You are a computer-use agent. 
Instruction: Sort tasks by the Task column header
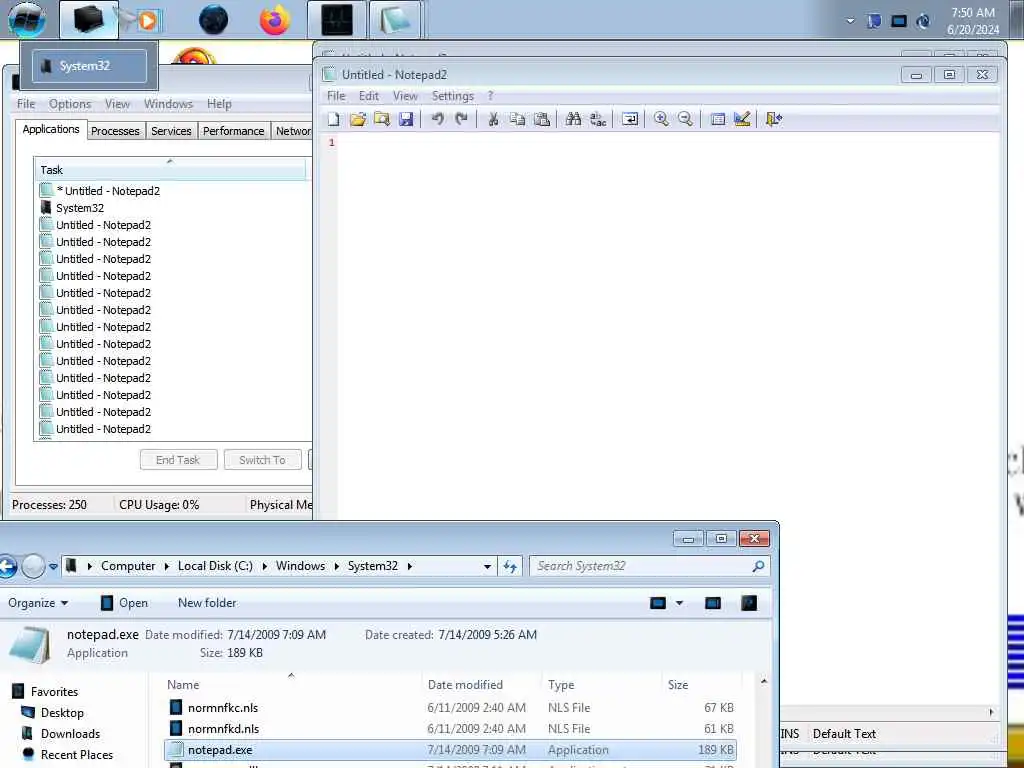[170, 170]
